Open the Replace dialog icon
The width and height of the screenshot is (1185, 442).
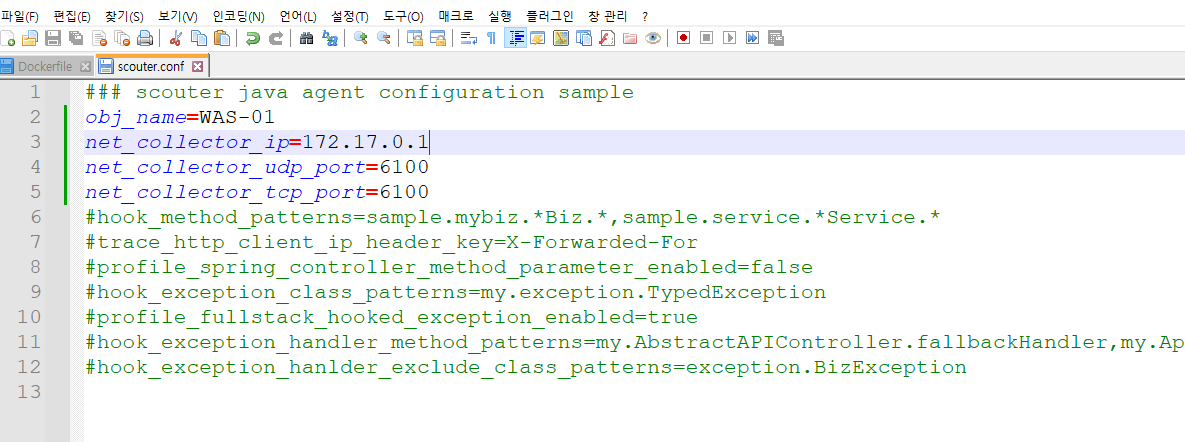pyautogui.click(x=330, y=38)
